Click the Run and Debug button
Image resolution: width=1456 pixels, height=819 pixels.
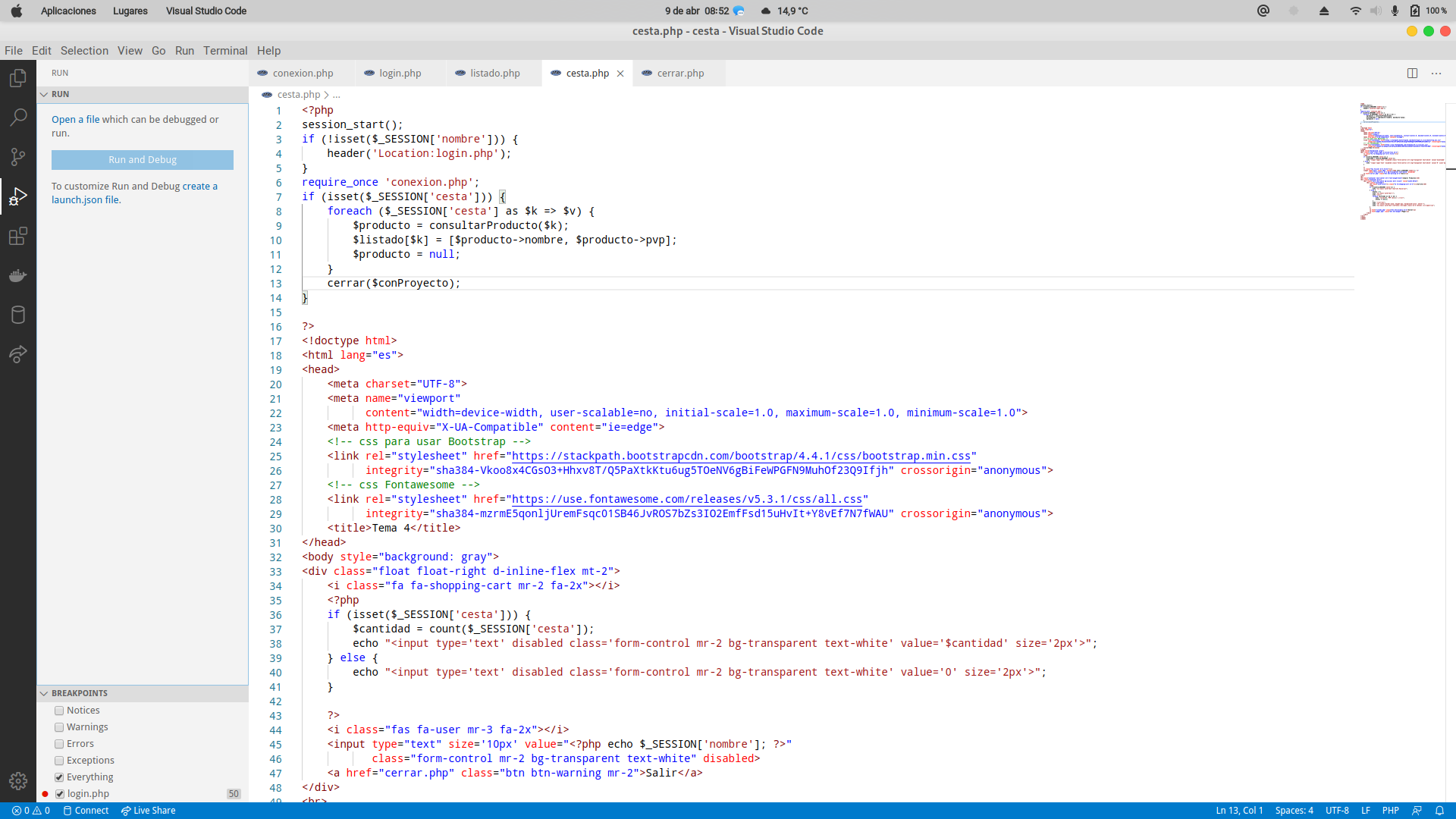coord(143,160)
